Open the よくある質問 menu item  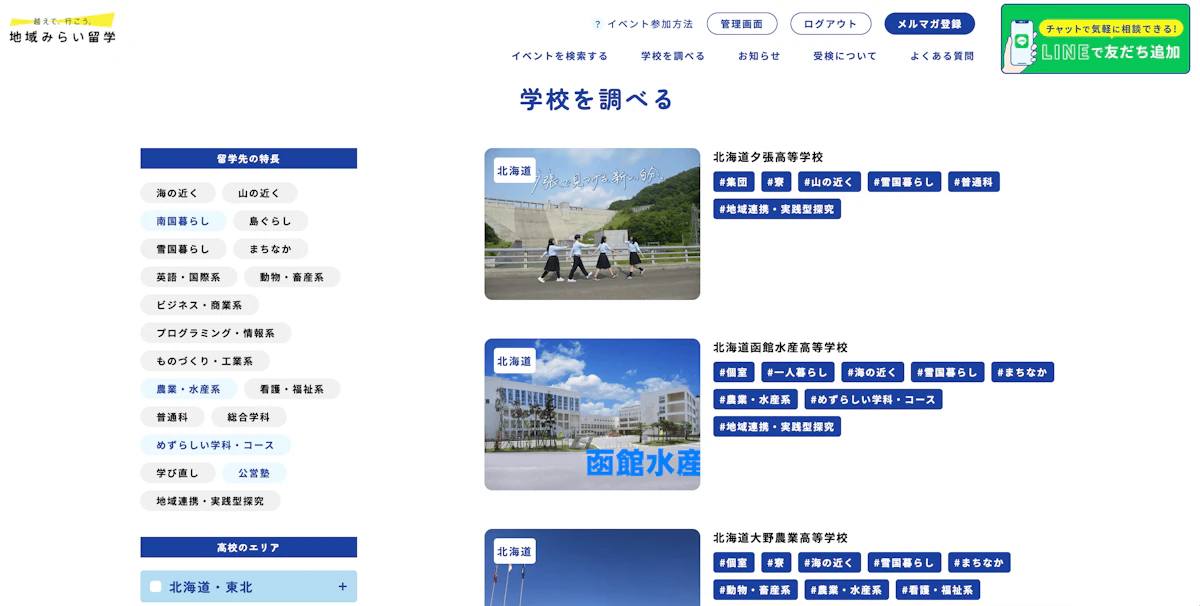942,56
